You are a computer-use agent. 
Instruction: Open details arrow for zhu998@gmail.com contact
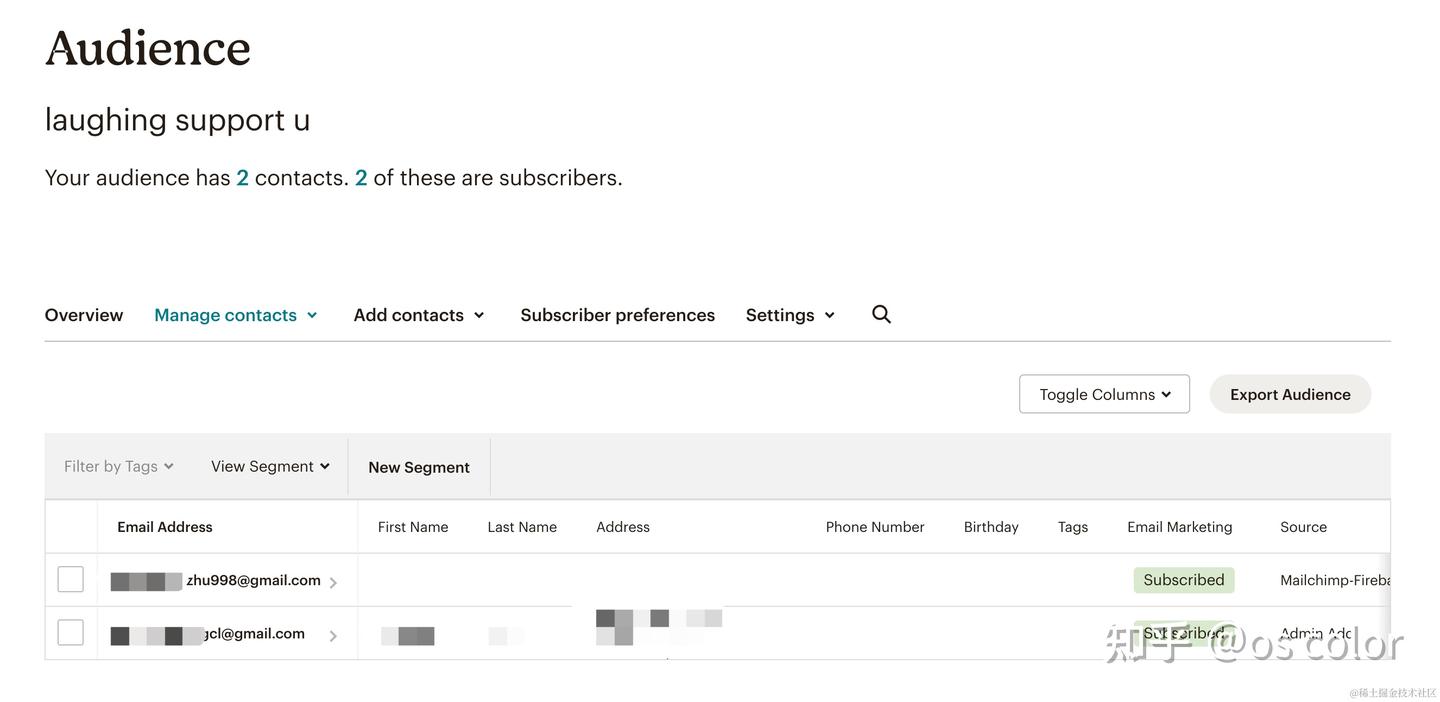pos(333,582)
